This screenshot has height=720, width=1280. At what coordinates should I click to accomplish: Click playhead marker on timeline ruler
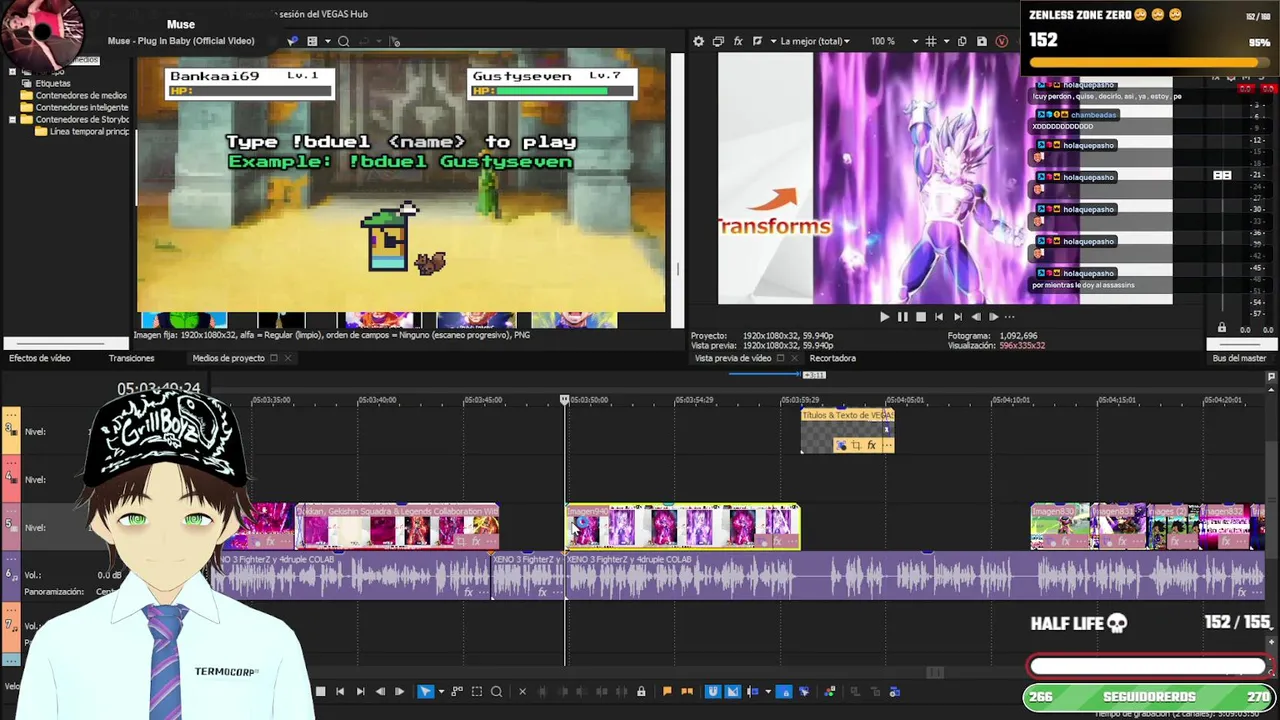click(x=565, y=400)
